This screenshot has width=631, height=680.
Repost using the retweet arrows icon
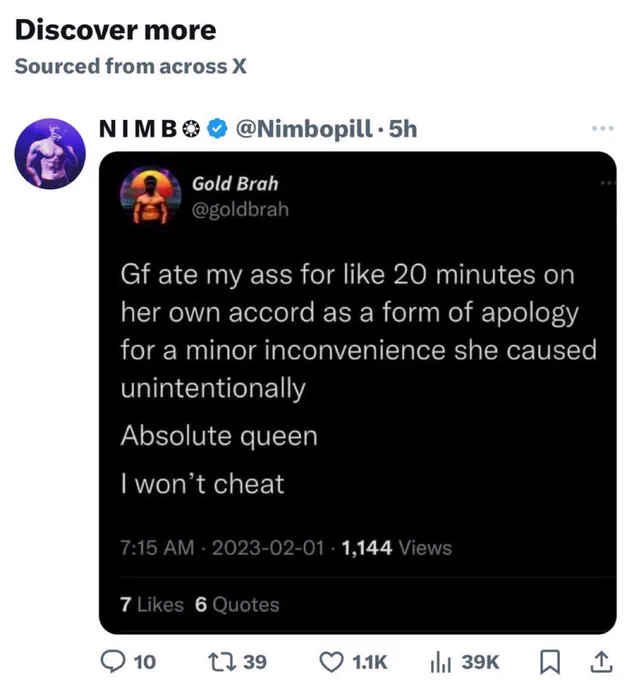[222, 661]
